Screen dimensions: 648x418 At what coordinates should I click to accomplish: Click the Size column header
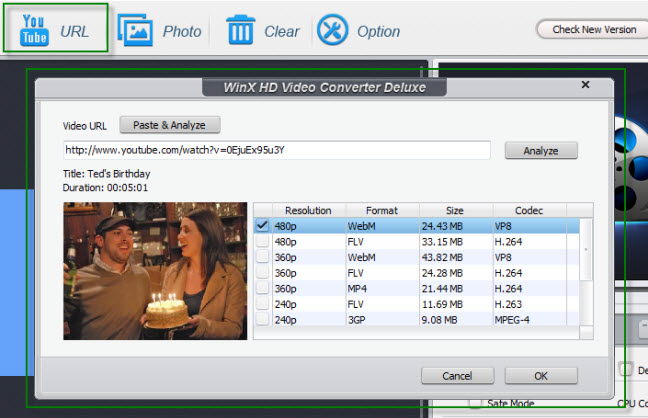click(x=455, y=210)
